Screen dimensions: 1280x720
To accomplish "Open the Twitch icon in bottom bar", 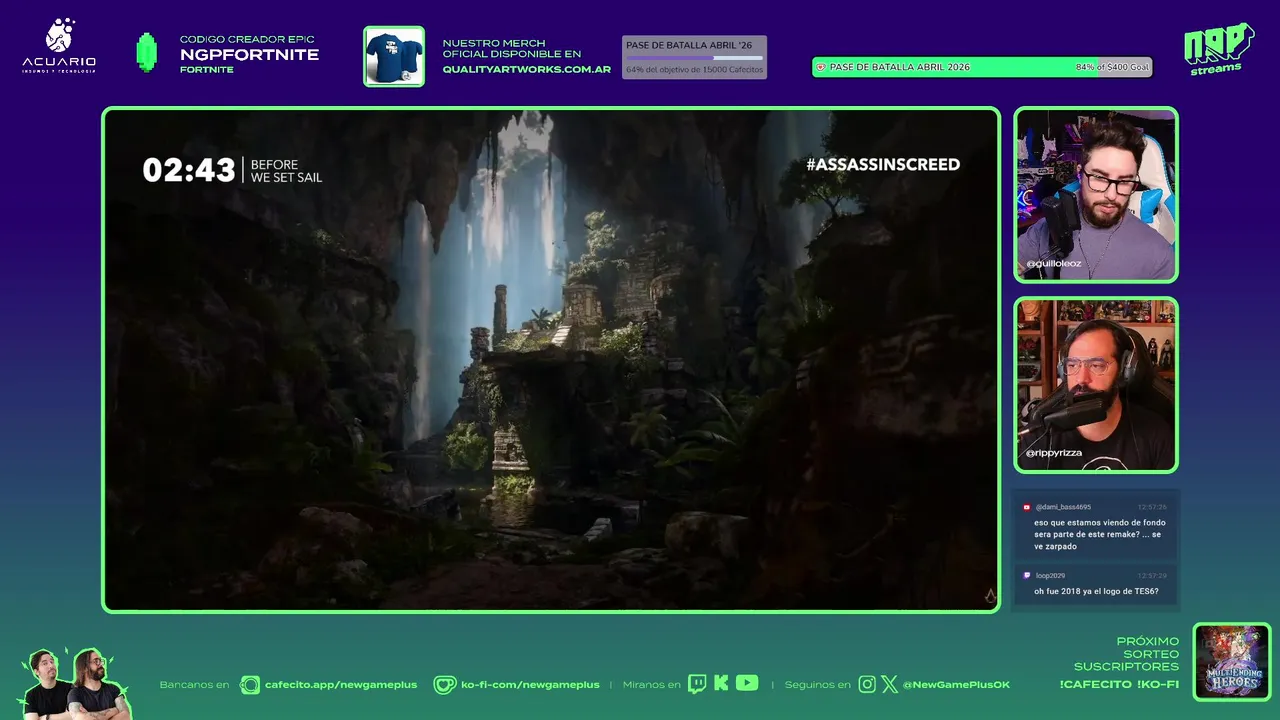I will point(697,684).
